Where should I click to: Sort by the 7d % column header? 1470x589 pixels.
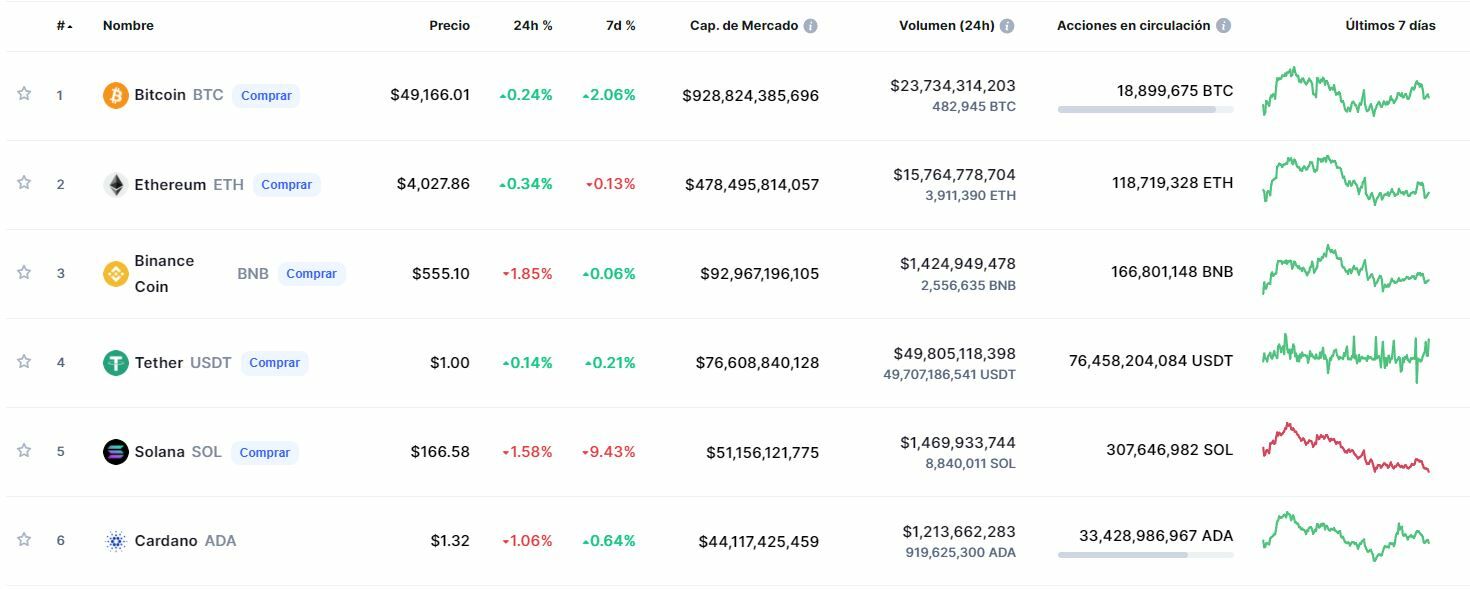pyautogui.click(x=620, y=26)
